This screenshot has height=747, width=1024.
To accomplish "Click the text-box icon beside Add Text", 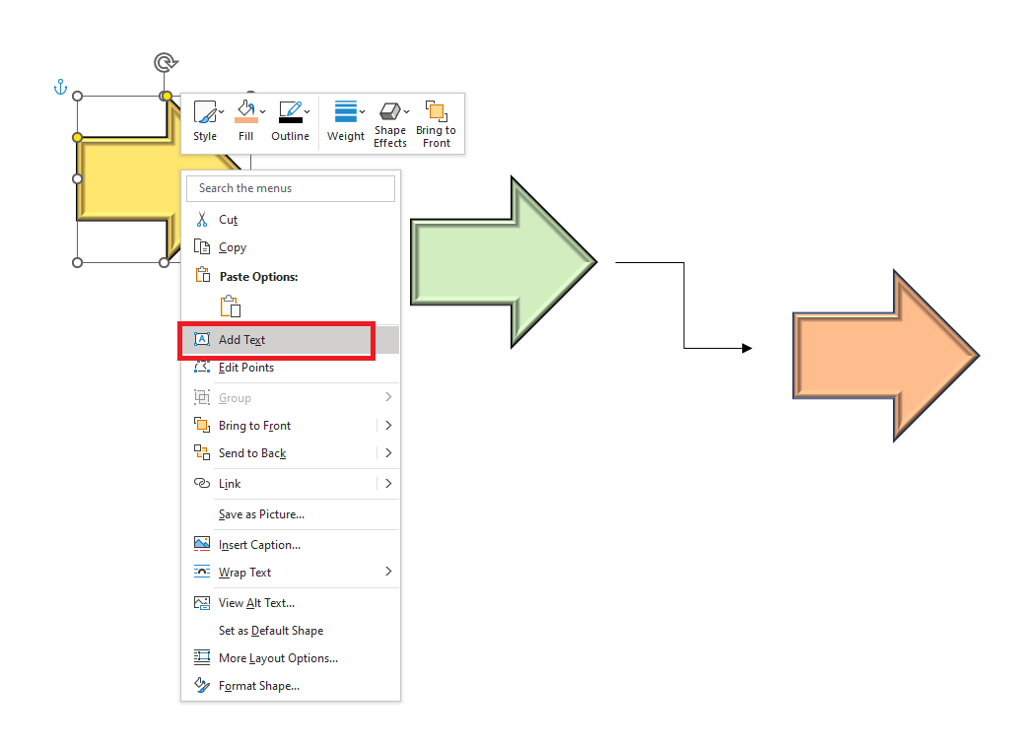I will (x=202, y=339).
